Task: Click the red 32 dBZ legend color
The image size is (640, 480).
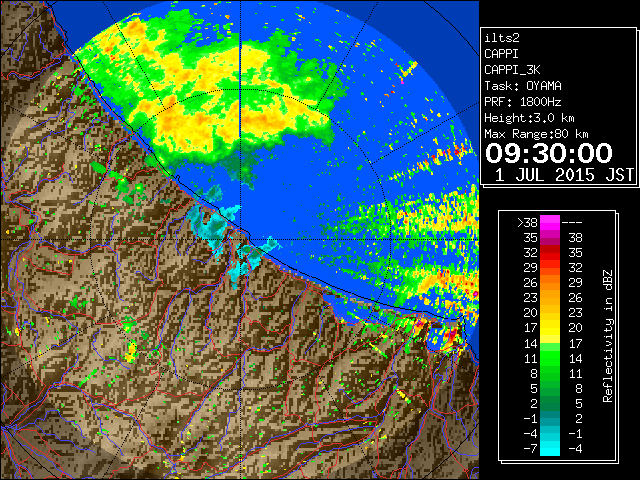Action: point(550,253)
